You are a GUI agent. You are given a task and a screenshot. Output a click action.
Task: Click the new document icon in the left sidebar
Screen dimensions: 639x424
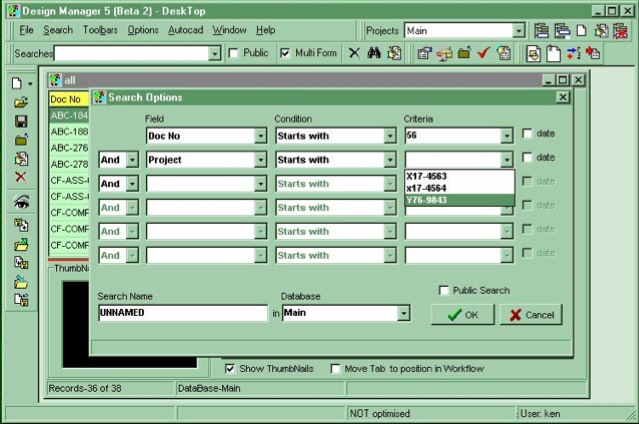tap(17, 84)
